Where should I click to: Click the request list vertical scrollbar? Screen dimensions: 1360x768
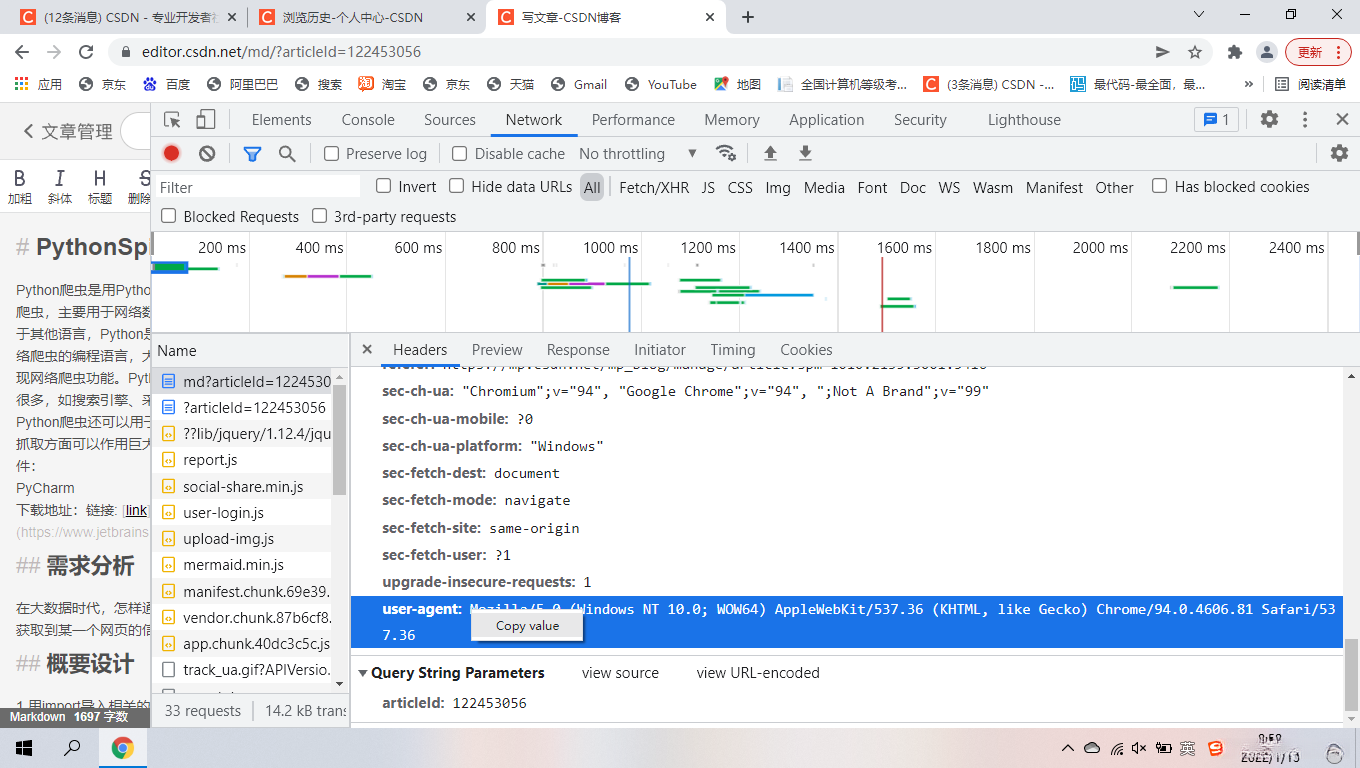pos(339,440)
